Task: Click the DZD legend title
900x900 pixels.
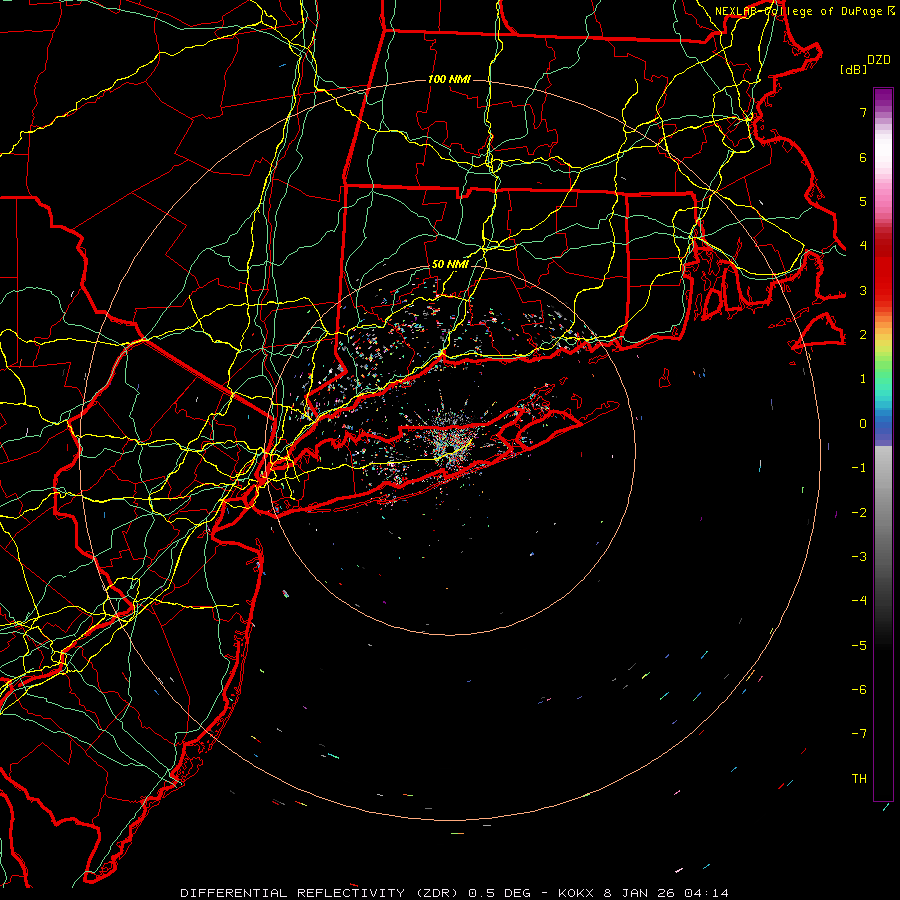Action: 879,60
